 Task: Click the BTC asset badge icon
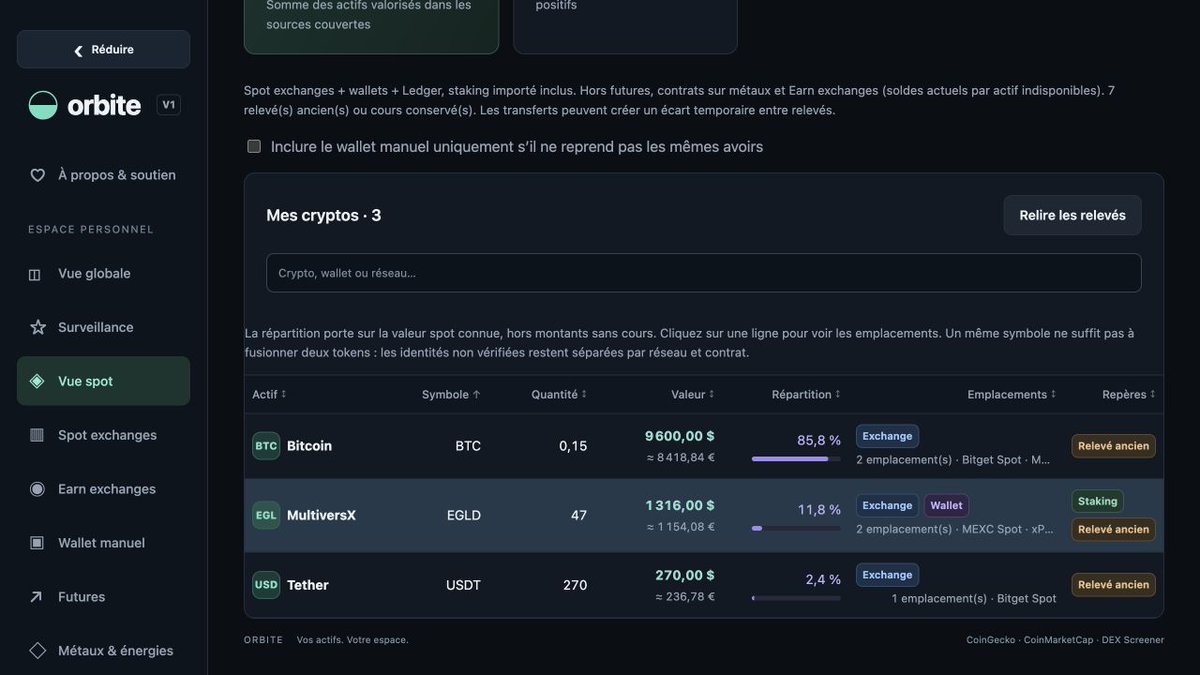pos(266,446)
